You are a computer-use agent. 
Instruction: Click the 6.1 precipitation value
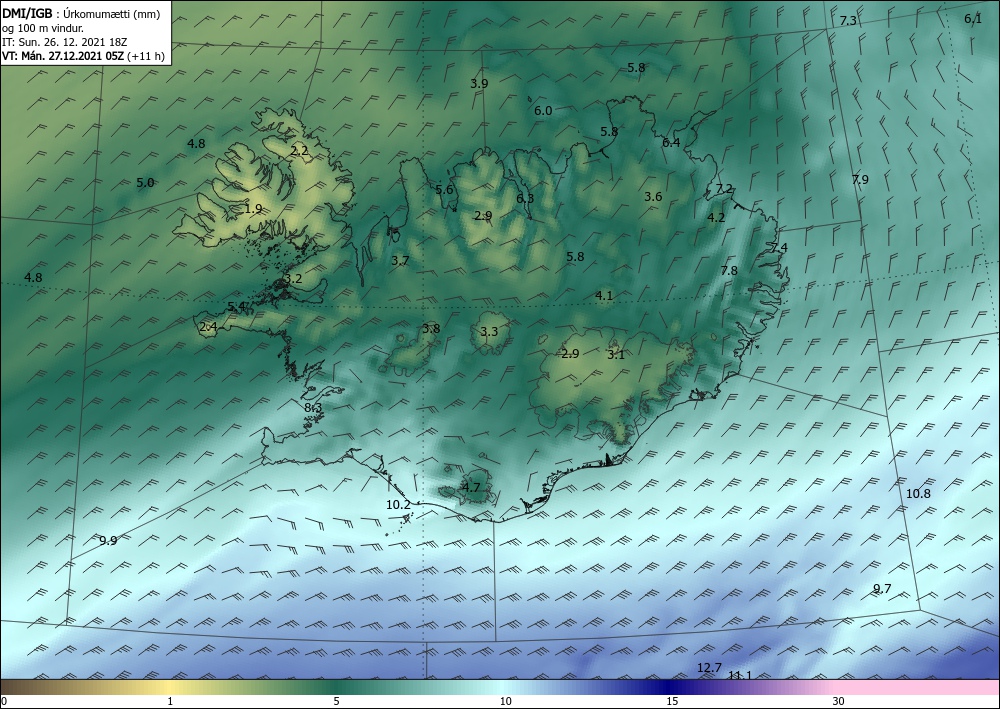tap(973, 19)
